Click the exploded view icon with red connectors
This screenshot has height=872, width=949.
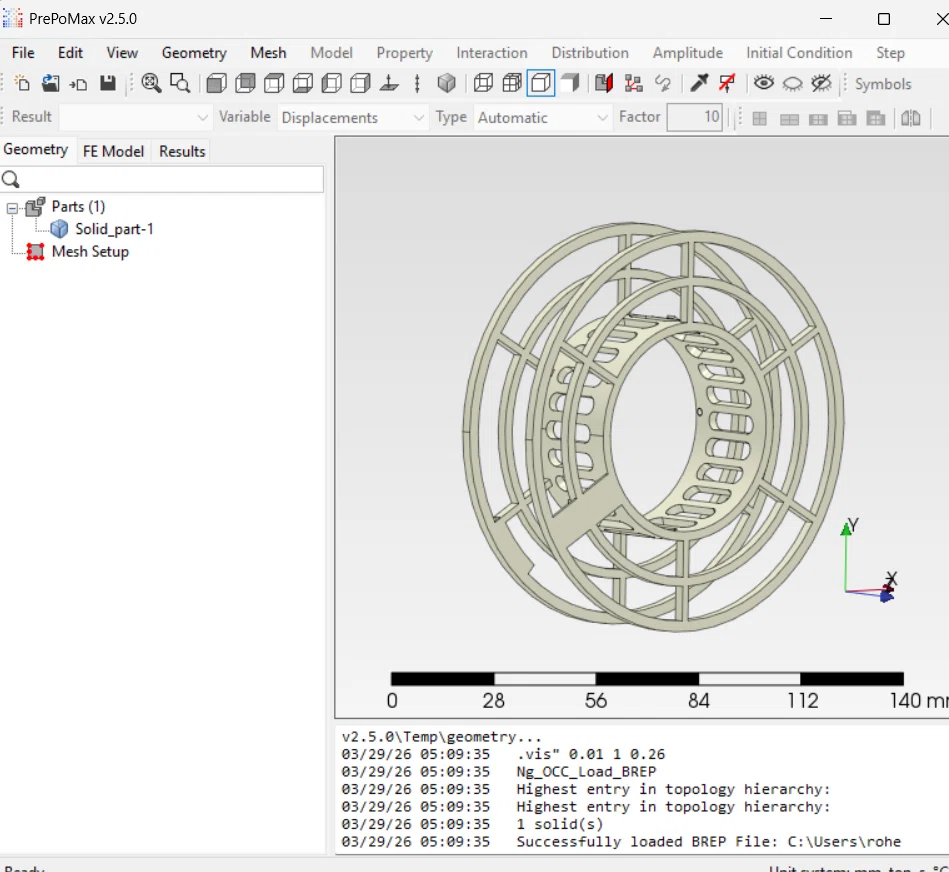(633, 83)
